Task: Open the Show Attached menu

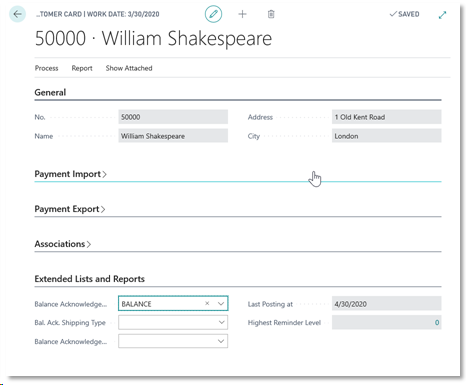Action: pos(129,68)
